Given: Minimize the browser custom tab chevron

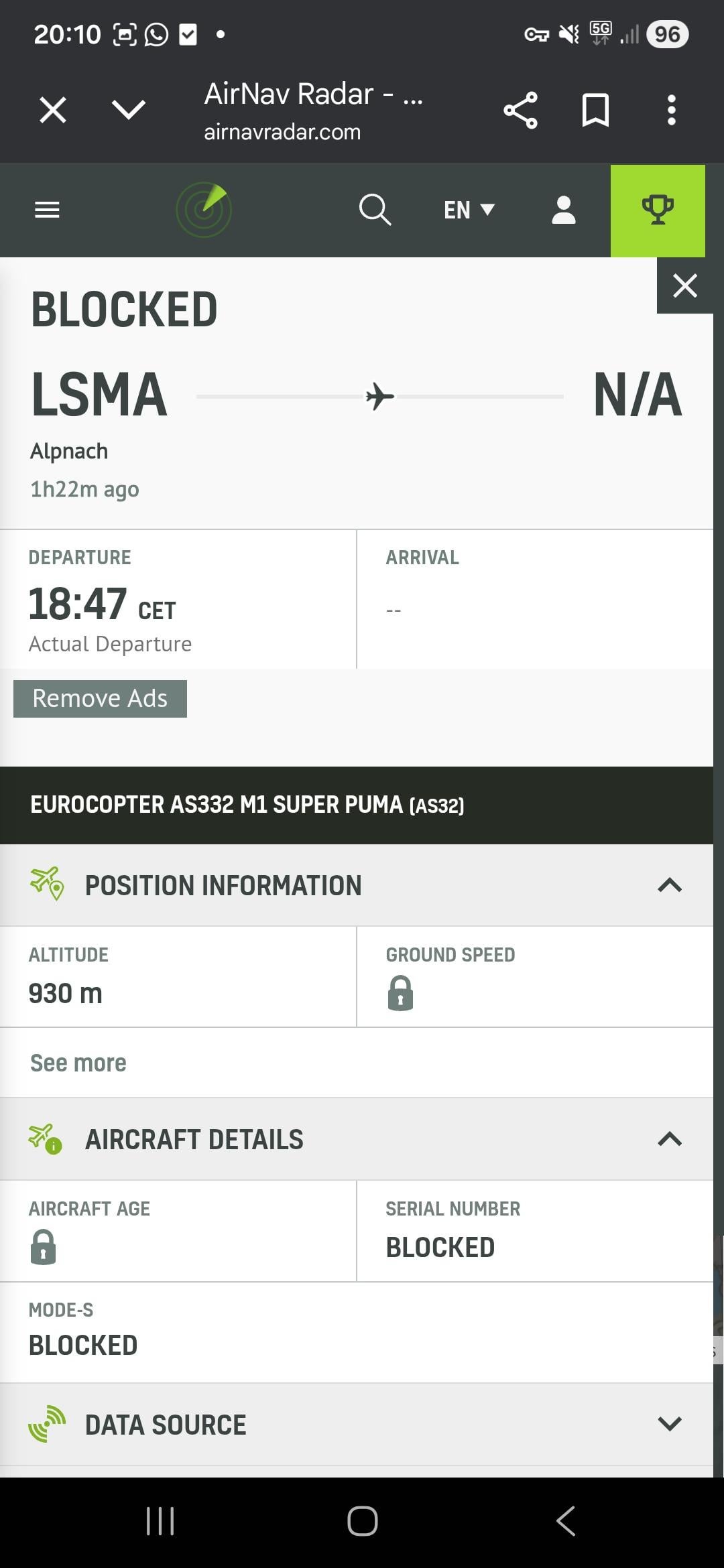Looking at the screenshot, I should [x=129, y=111].
